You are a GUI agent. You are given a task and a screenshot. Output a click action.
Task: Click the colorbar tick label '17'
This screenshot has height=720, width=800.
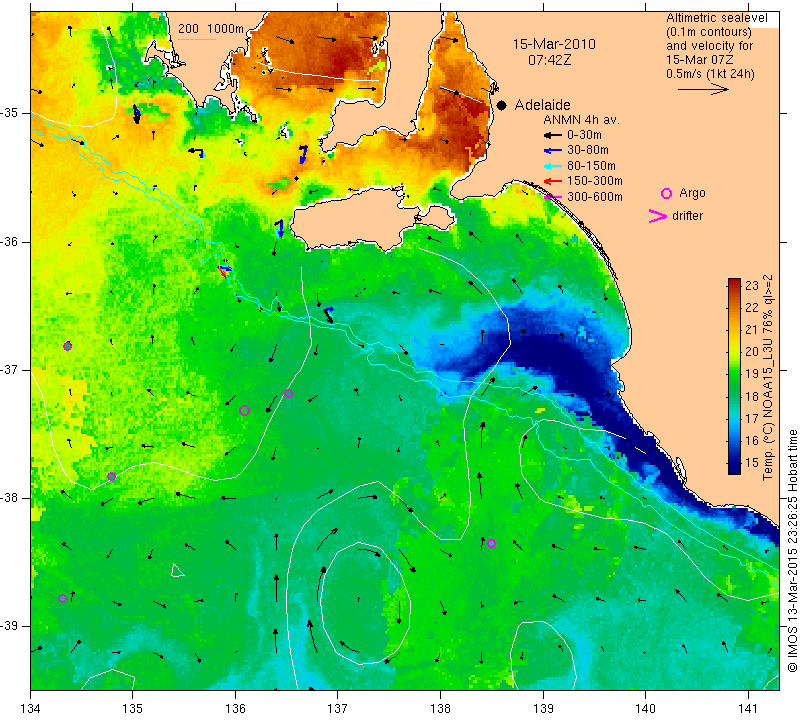tap(752, 418)
